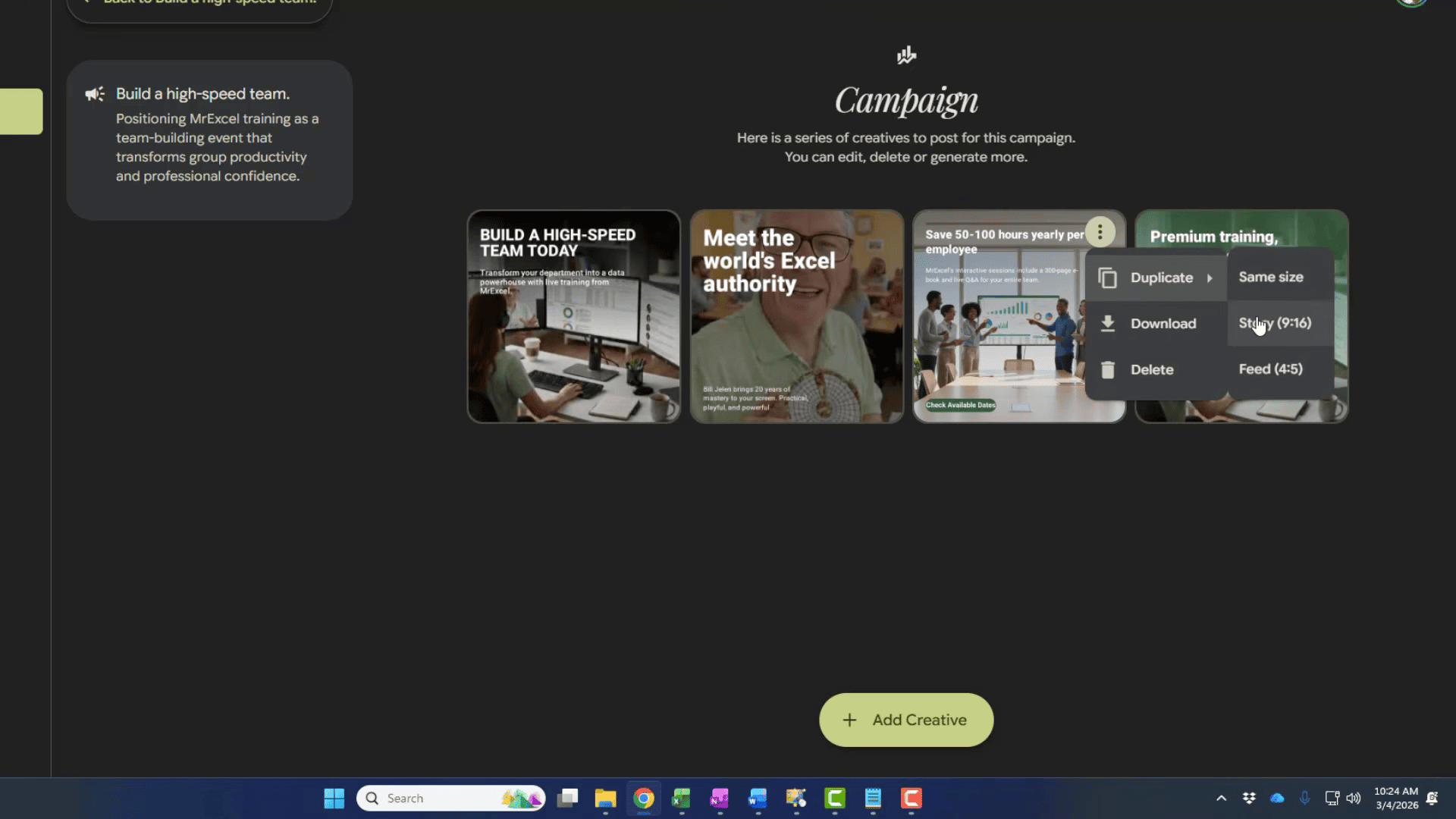Viewport: 1456px width, 819px height.
Task: Open Word from the taskbar
Action: point(758,799)
